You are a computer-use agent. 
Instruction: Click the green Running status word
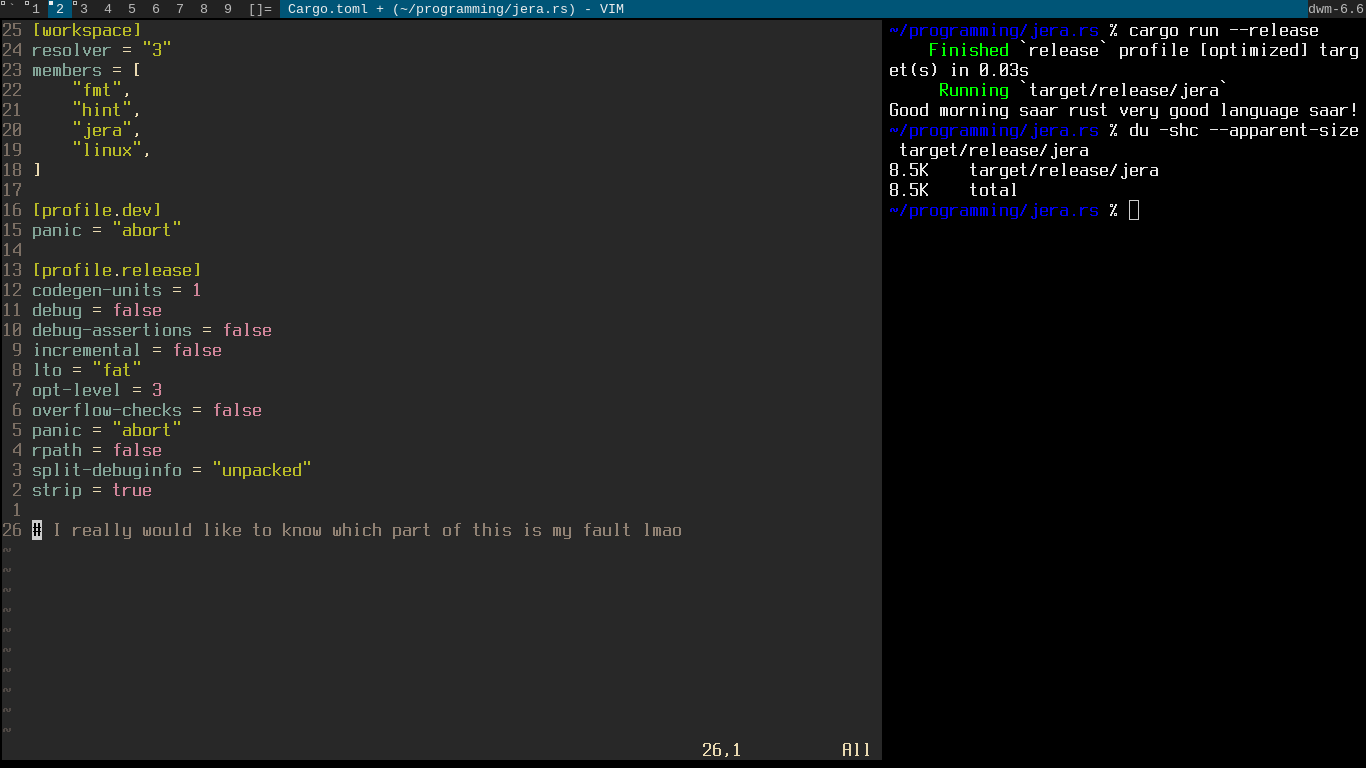point(974,90)
